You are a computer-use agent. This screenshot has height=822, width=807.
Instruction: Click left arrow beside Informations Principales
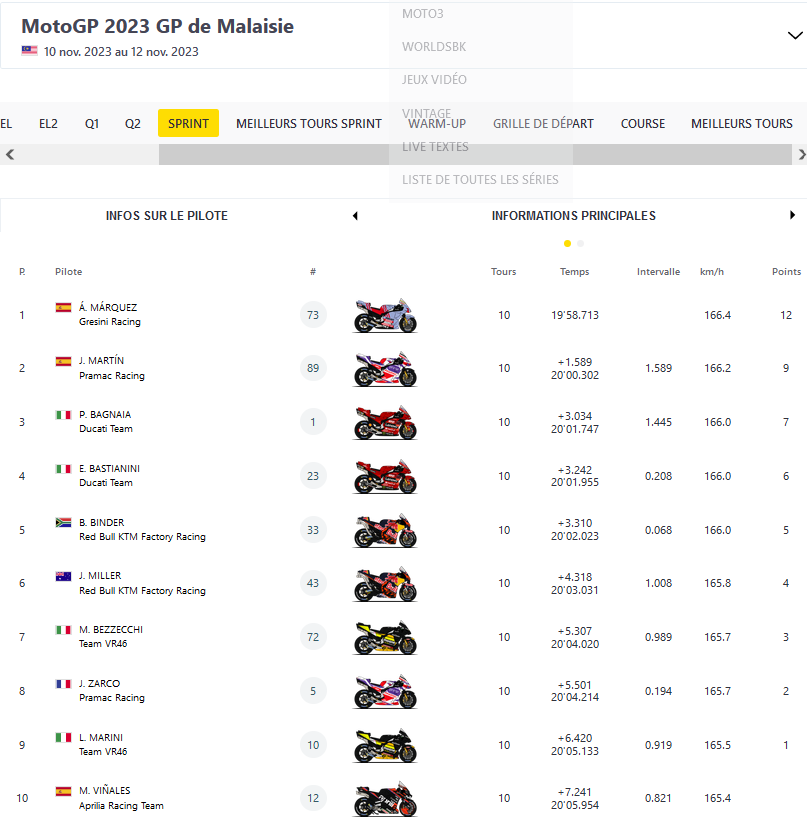click(x=355, y=216)
